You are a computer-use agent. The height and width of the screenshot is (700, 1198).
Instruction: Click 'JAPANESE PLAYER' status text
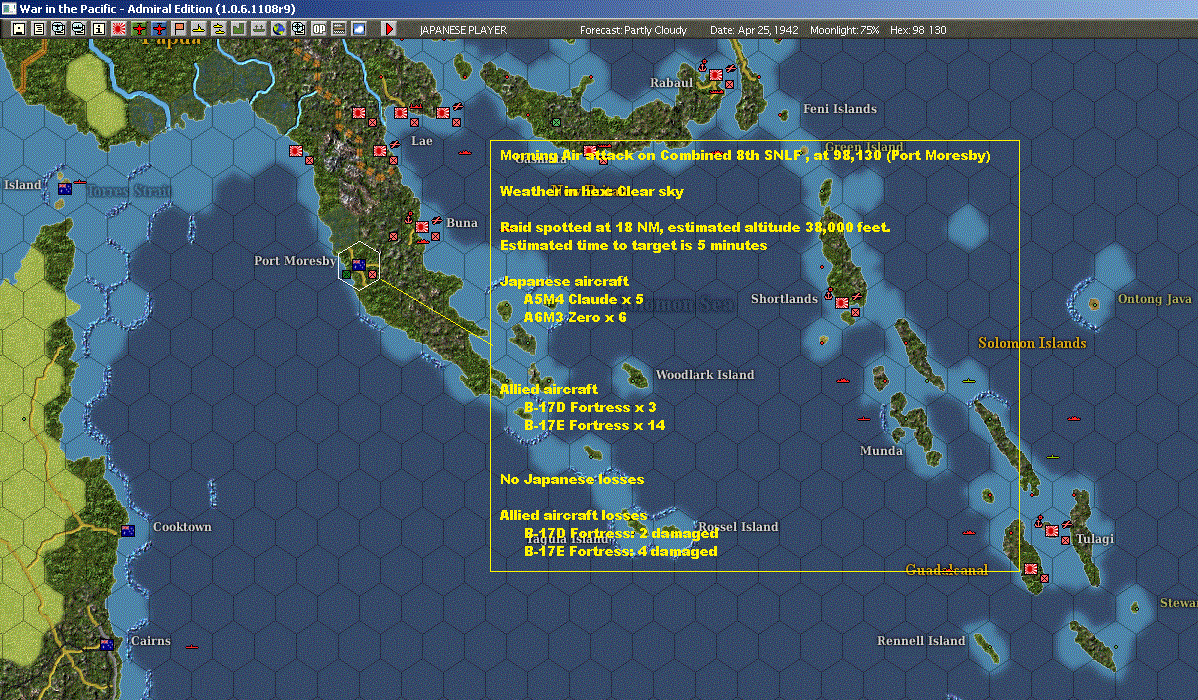pyautogui.click(x=463, y=30)
